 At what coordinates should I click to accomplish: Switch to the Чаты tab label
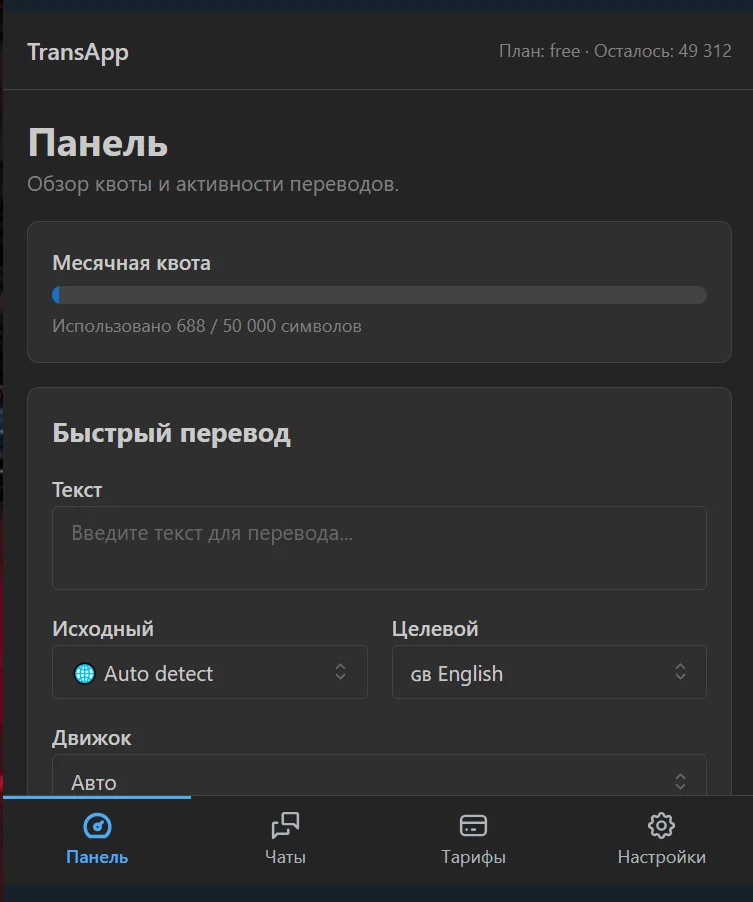coord(285,857)
